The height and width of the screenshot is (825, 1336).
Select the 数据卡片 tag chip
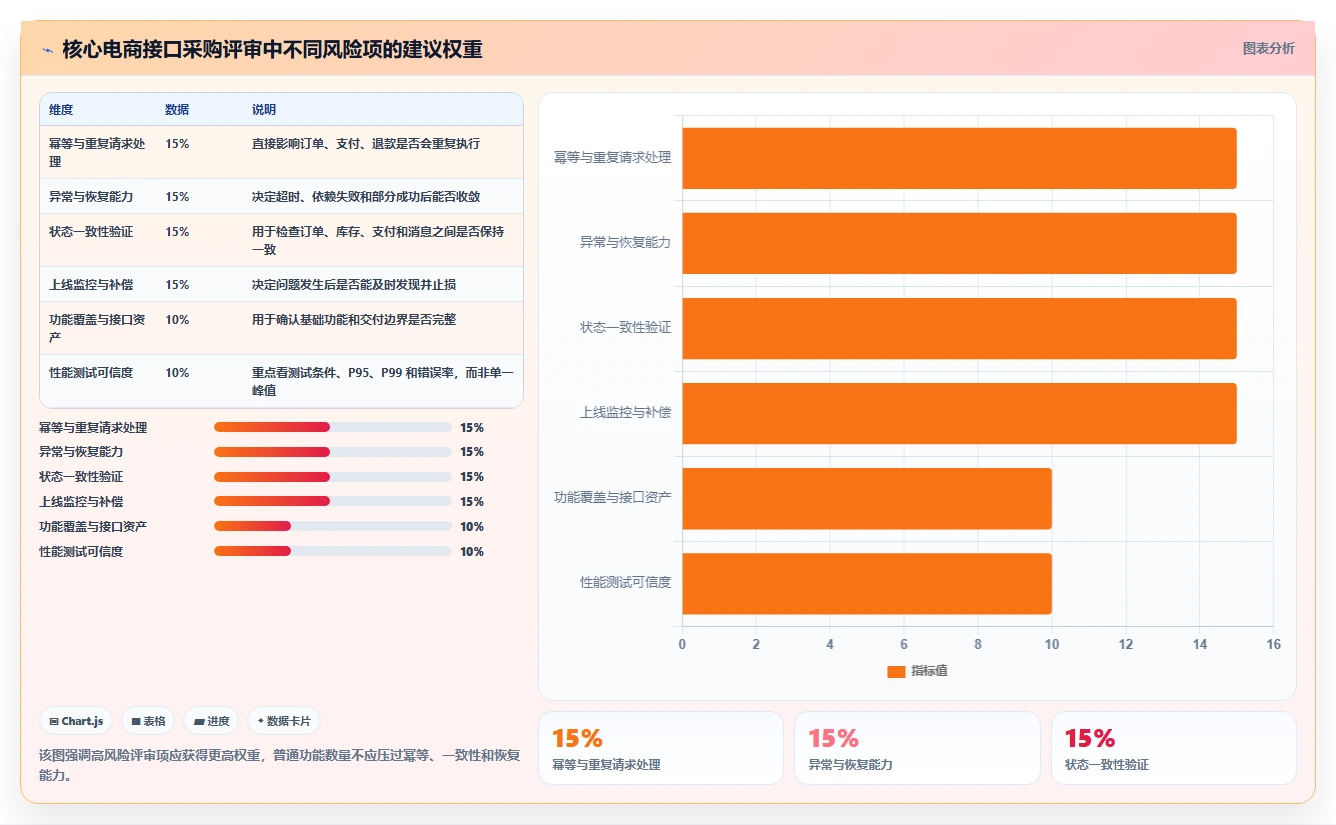[284, 721]
